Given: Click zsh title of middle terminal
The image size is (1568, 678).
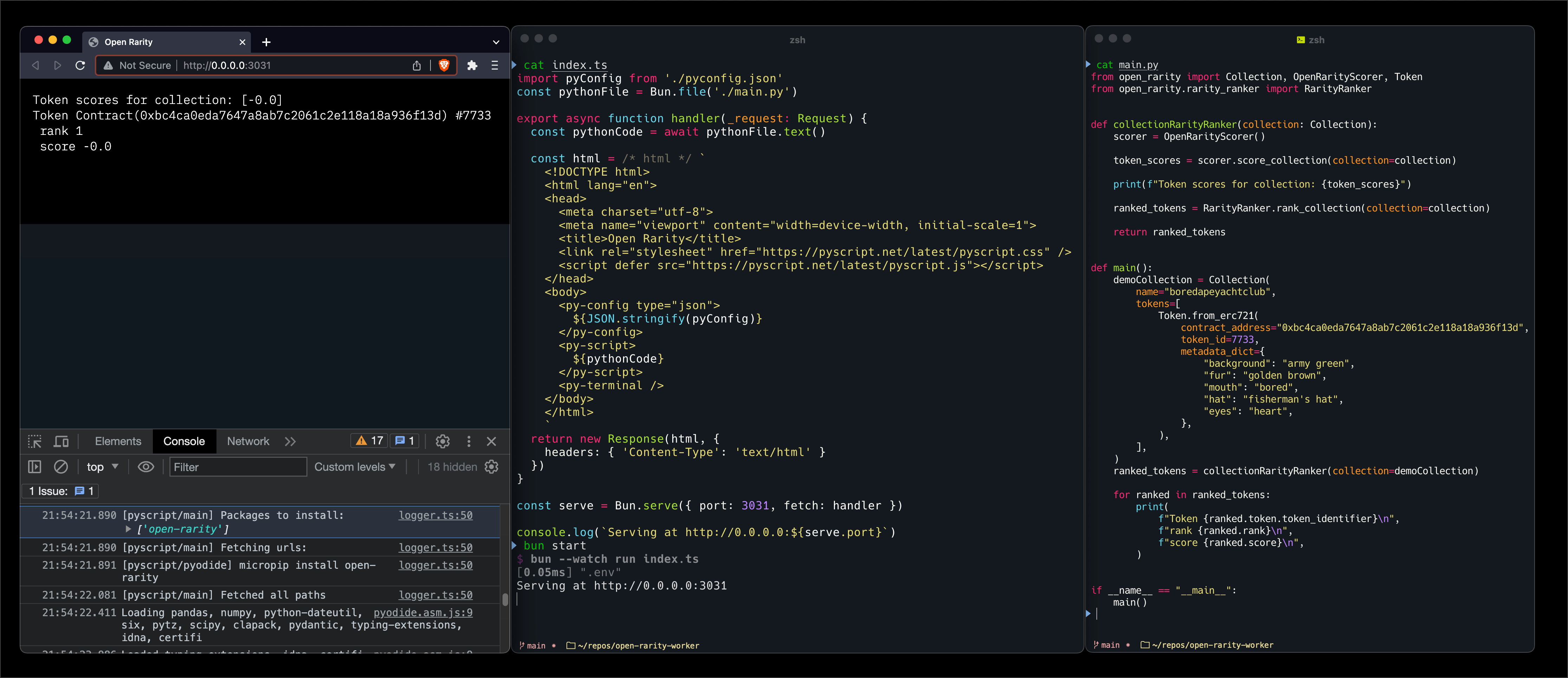Looking at the screenshot, I should coord(797,40).
